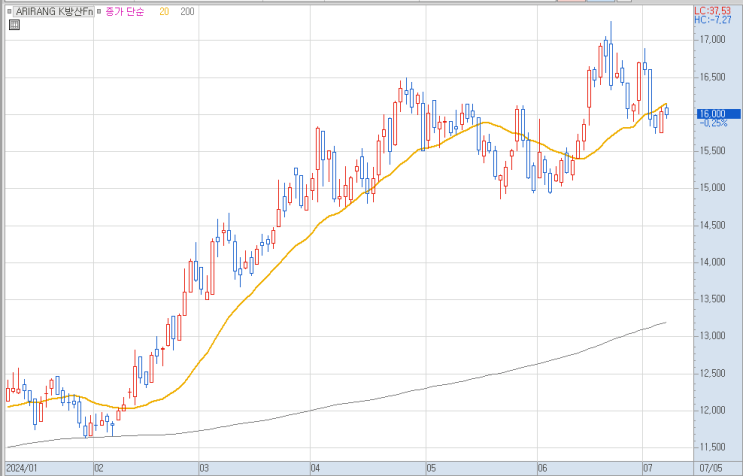The image size is (743, 476).
Task: Click the 13,500 price axis label
Action: [712, 299]
